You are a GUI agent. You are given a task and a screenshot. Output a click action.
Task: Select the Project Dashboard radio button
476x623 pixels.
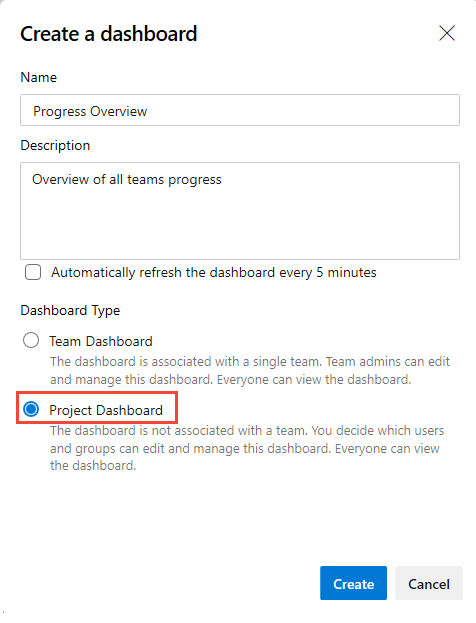click(x=31, y=409)
